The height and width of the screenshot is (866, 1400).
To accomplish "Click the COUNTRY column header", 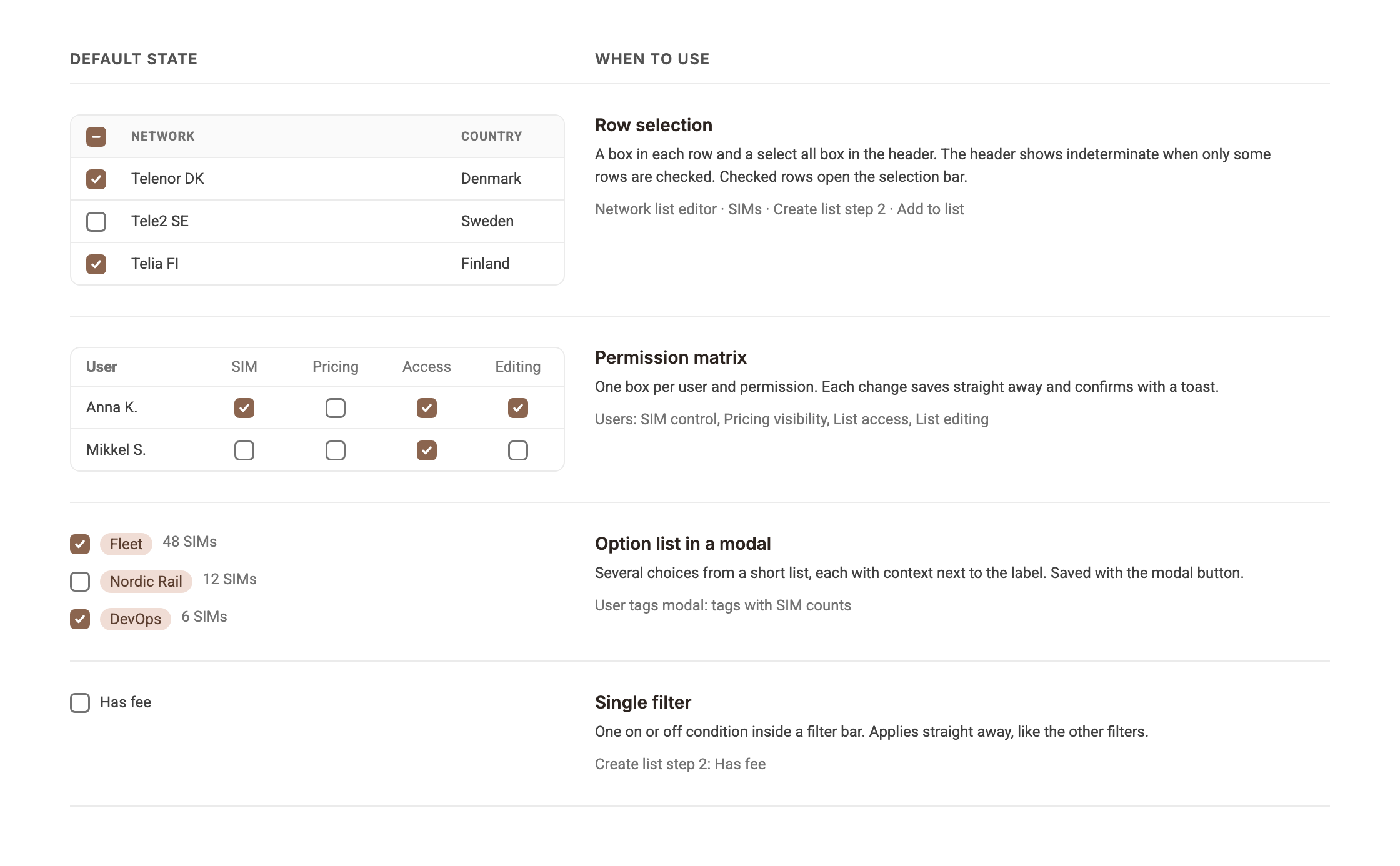I will point(492,136).
